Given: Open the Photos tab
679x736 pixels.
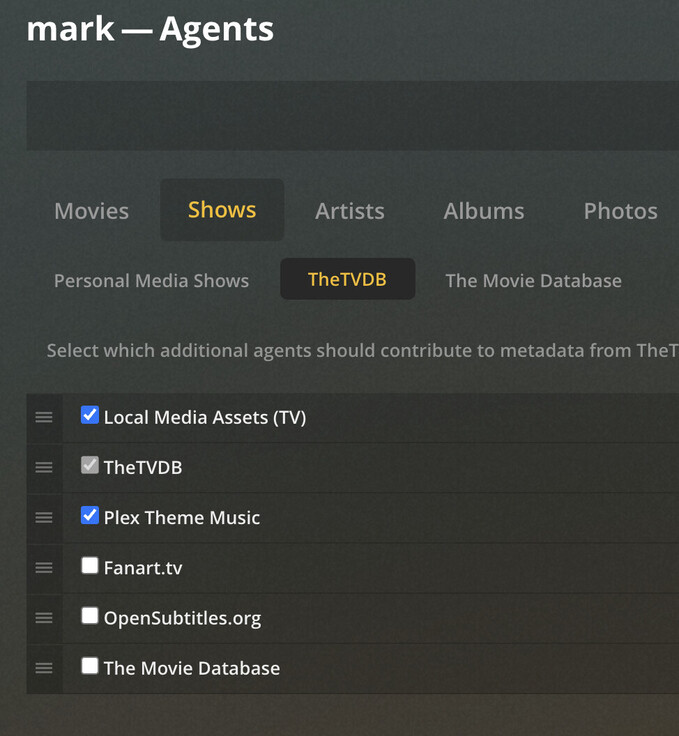Looking at the screenshot, I should point(620,211).
